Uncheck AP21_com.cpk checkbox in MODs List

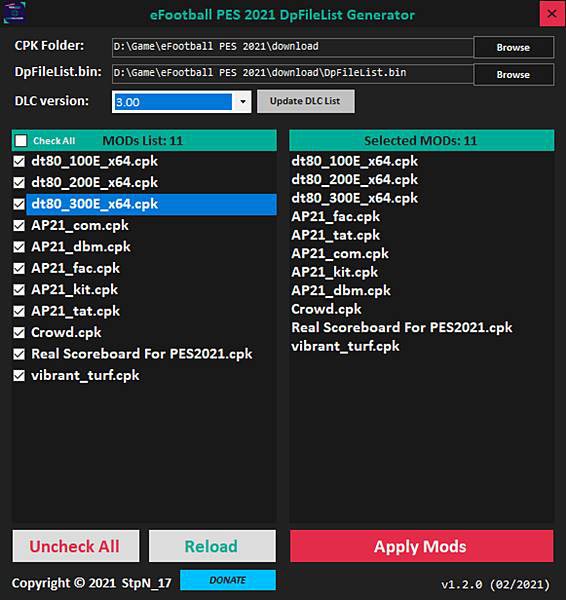tap(19, 225)
